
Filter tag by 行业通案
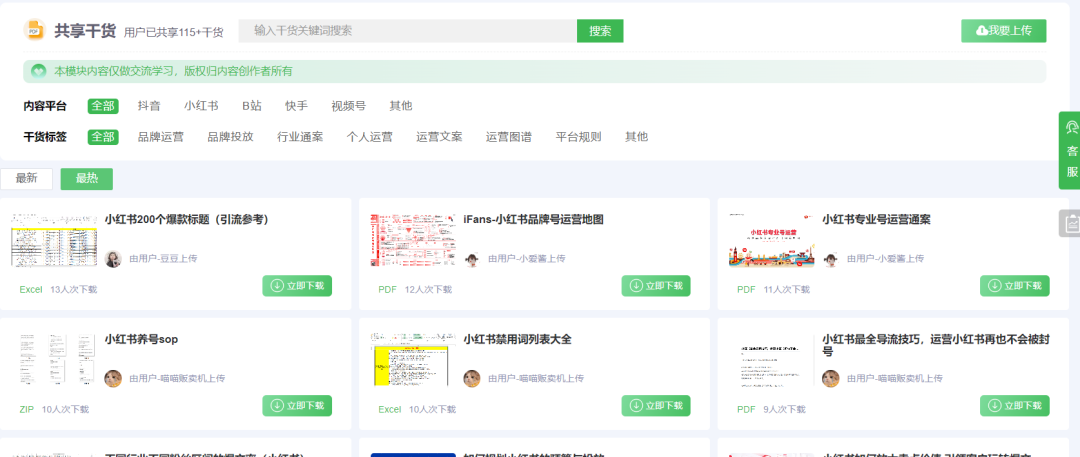click(x=300, y=137)
